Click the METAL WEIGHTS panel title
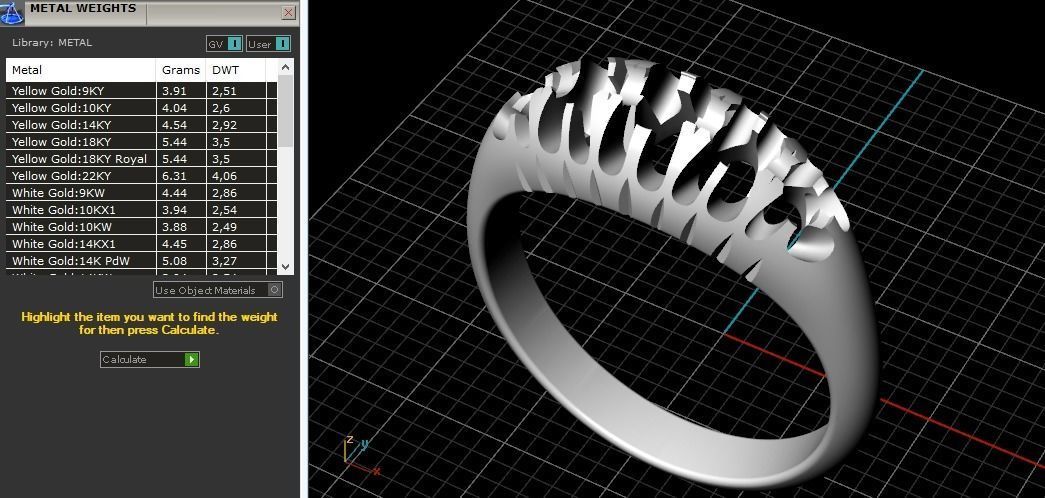Screen dimensions: 1045x498 pos(83,9)
